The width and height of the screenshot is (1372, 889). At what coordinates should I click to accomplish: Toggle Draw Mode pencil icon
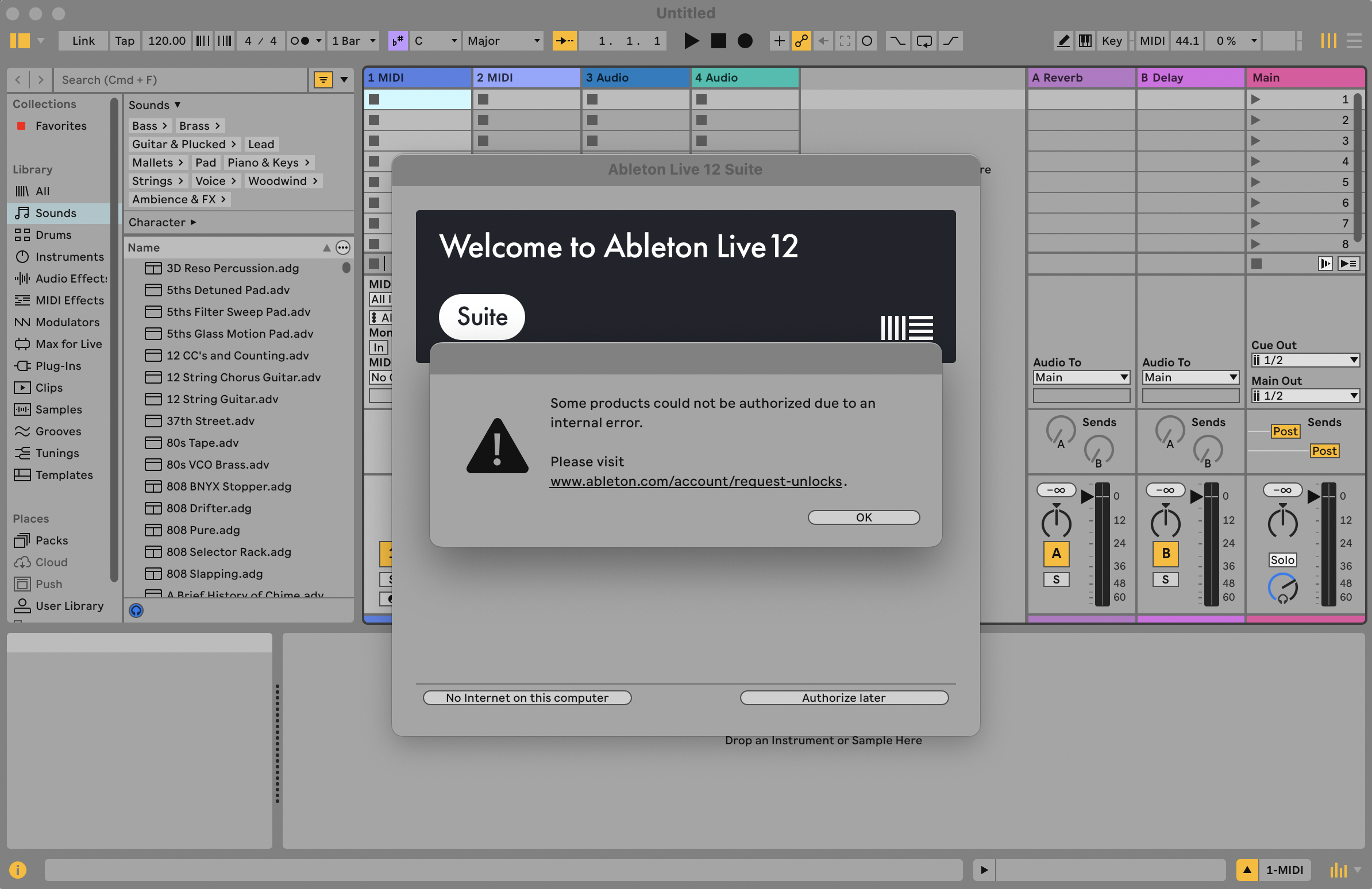(1063, 41)
